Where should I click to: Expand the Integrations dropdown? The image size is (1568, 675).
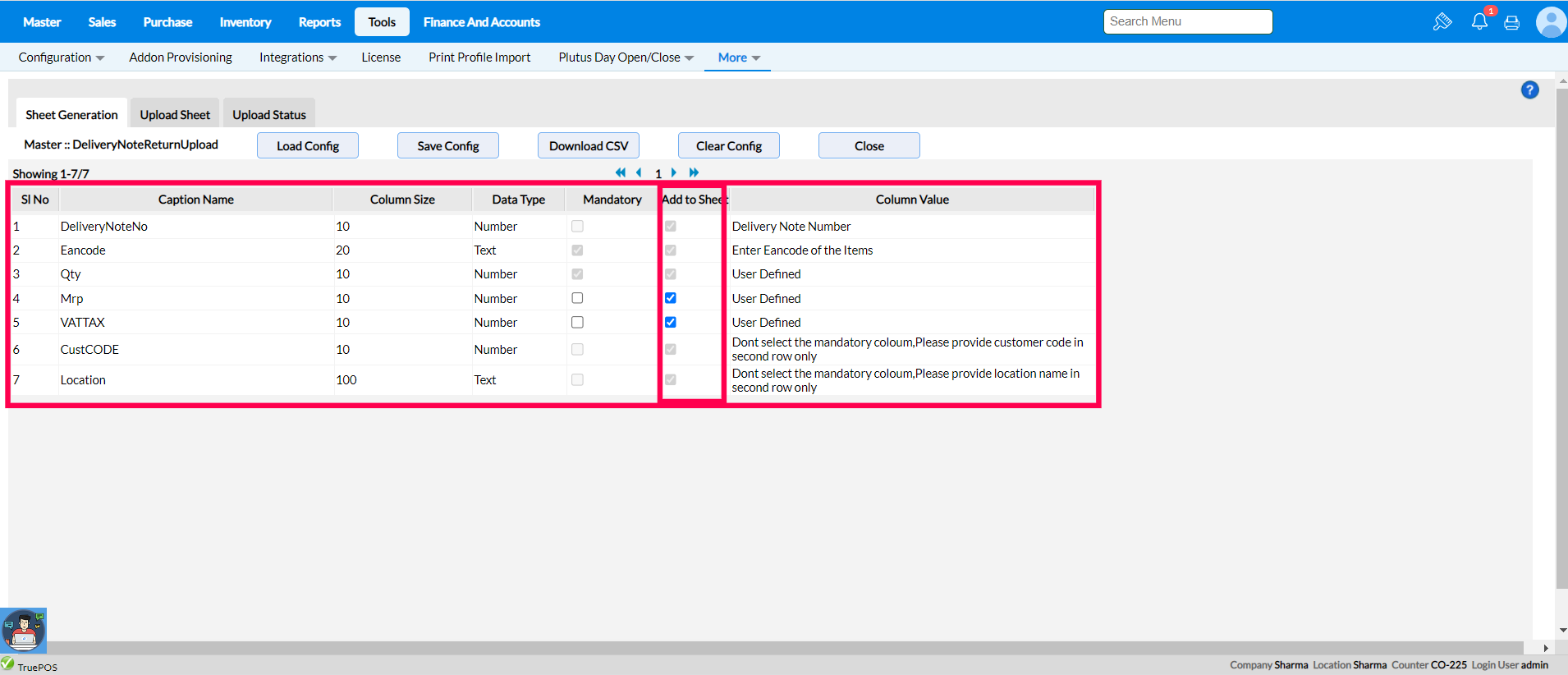click(x=298, y=57)
